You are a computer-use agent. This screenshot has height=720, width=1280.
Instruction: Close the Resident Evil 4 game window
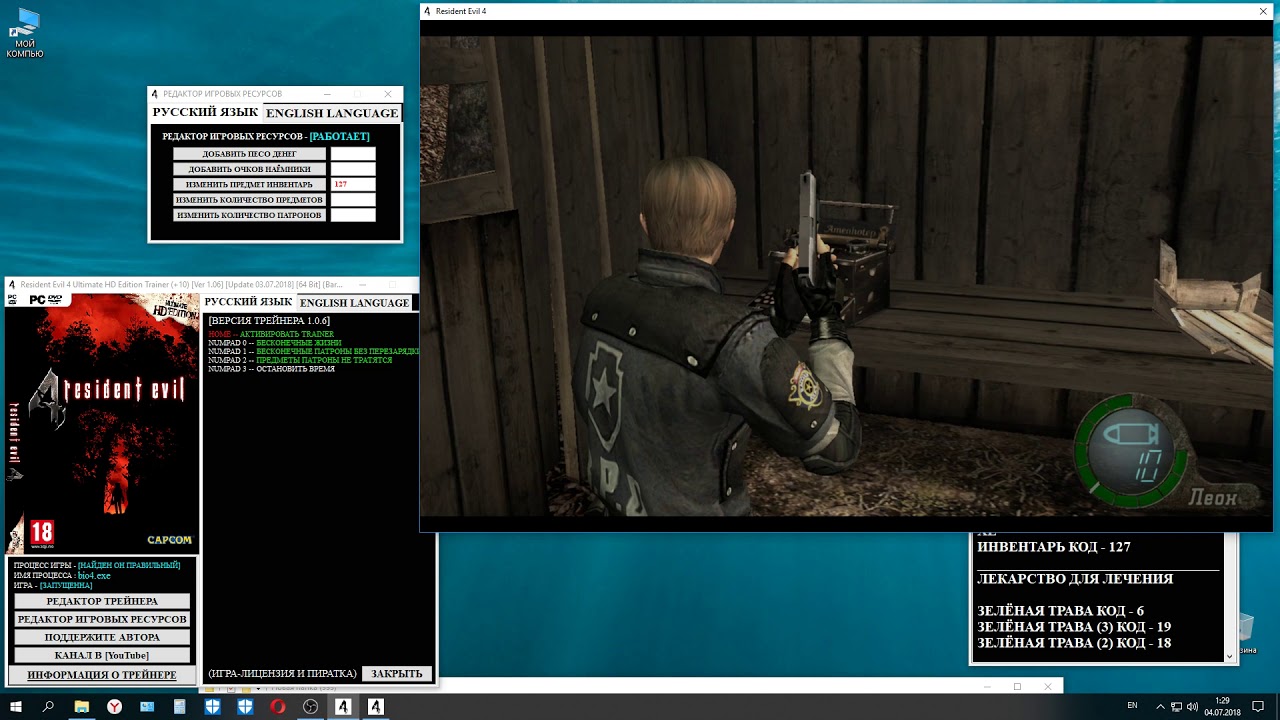tap(1263, 11)
